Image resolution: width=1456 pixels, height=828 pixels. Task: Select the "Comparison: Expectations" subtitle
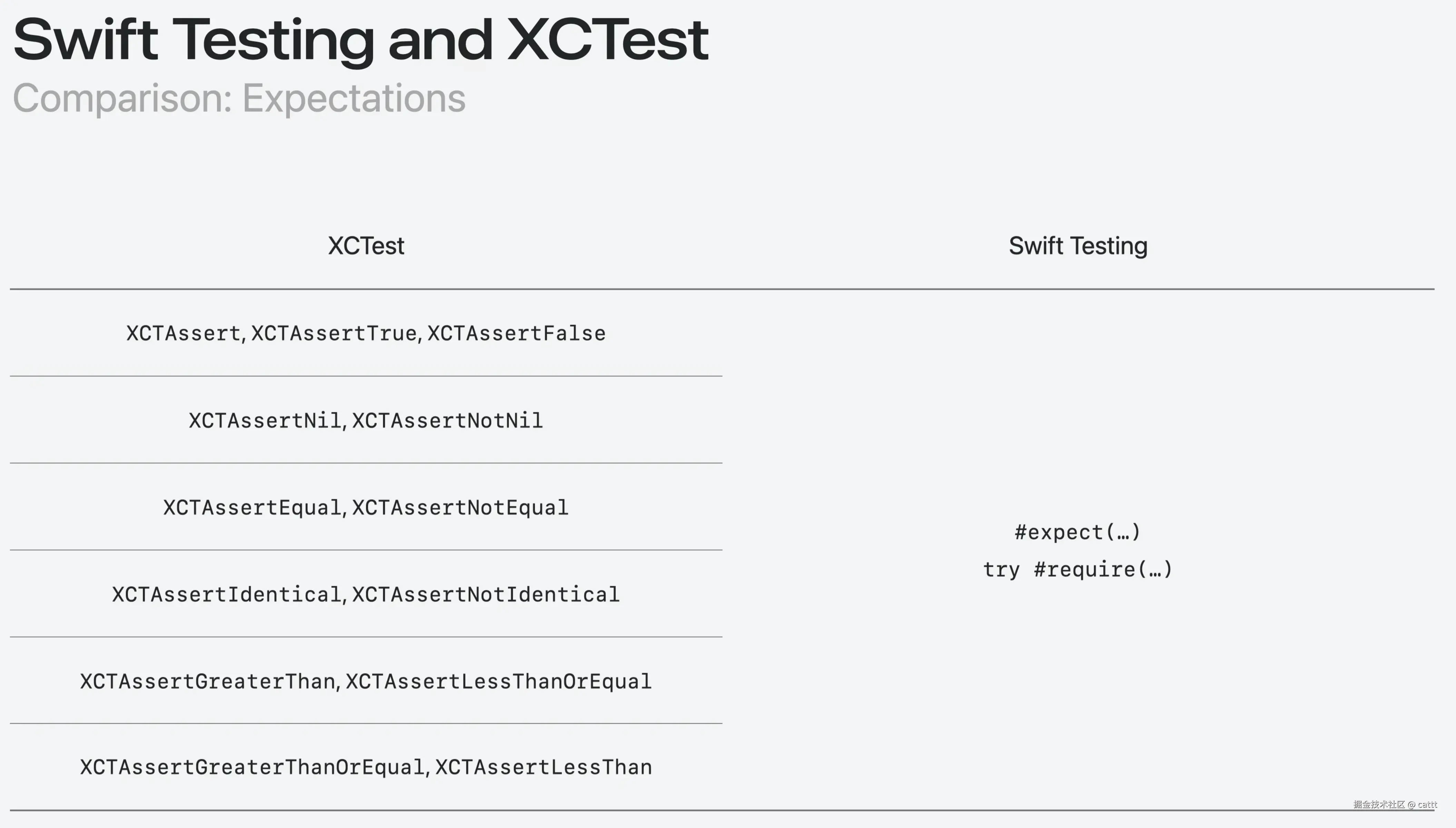click(239, 98)
